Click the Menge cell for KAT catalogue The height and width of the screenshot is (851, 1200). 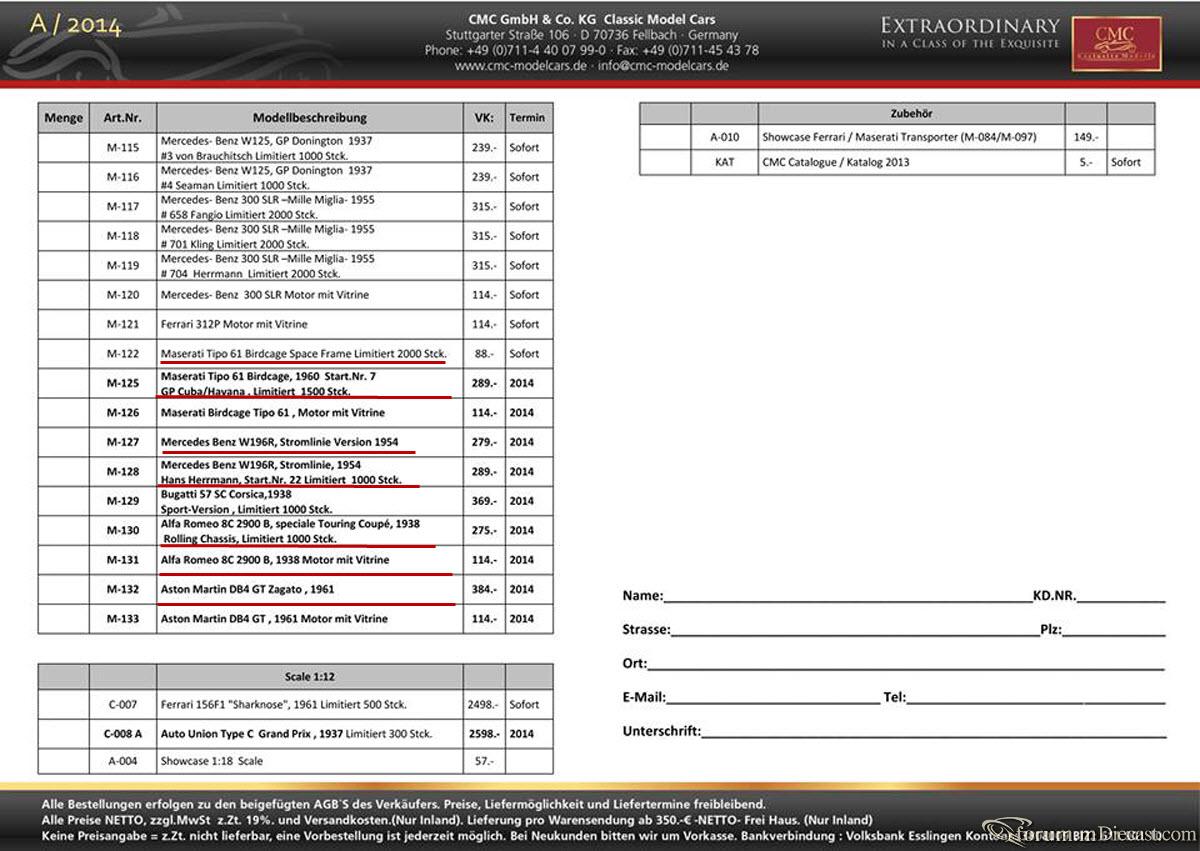tap(665, 162)
